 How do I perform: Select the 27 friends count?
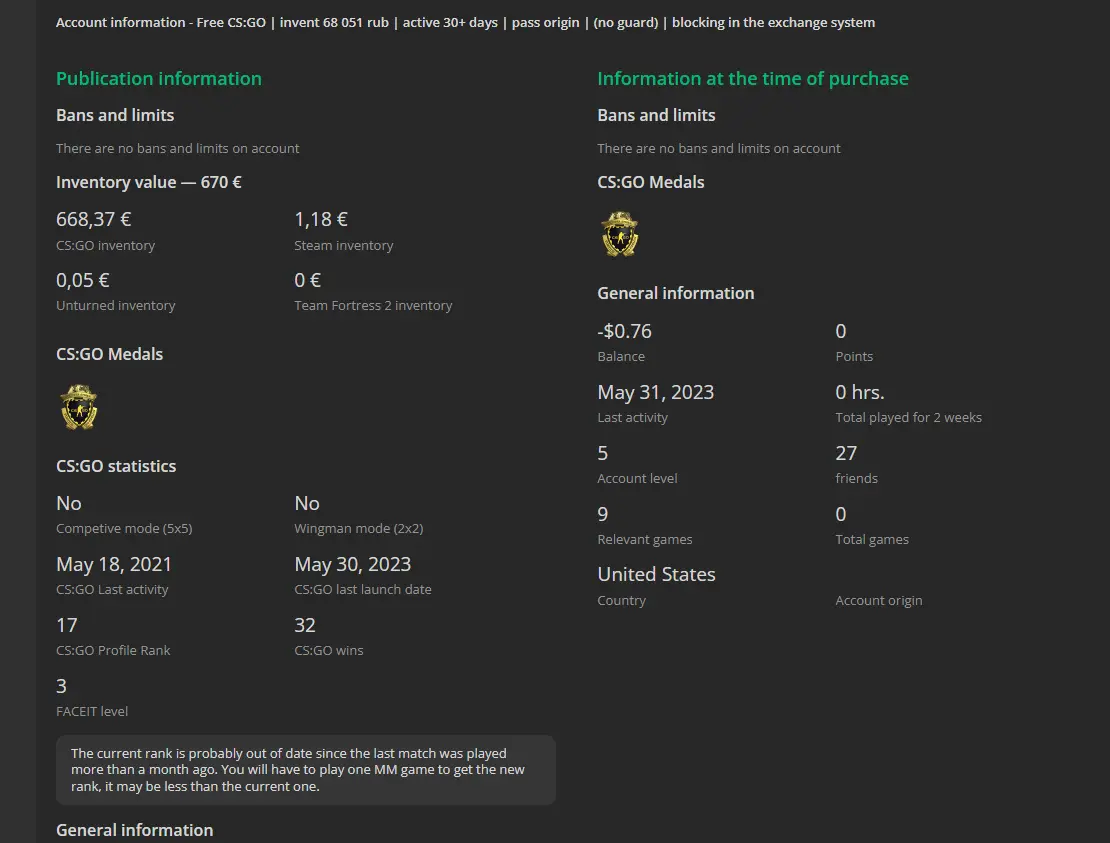click(846, 453)
